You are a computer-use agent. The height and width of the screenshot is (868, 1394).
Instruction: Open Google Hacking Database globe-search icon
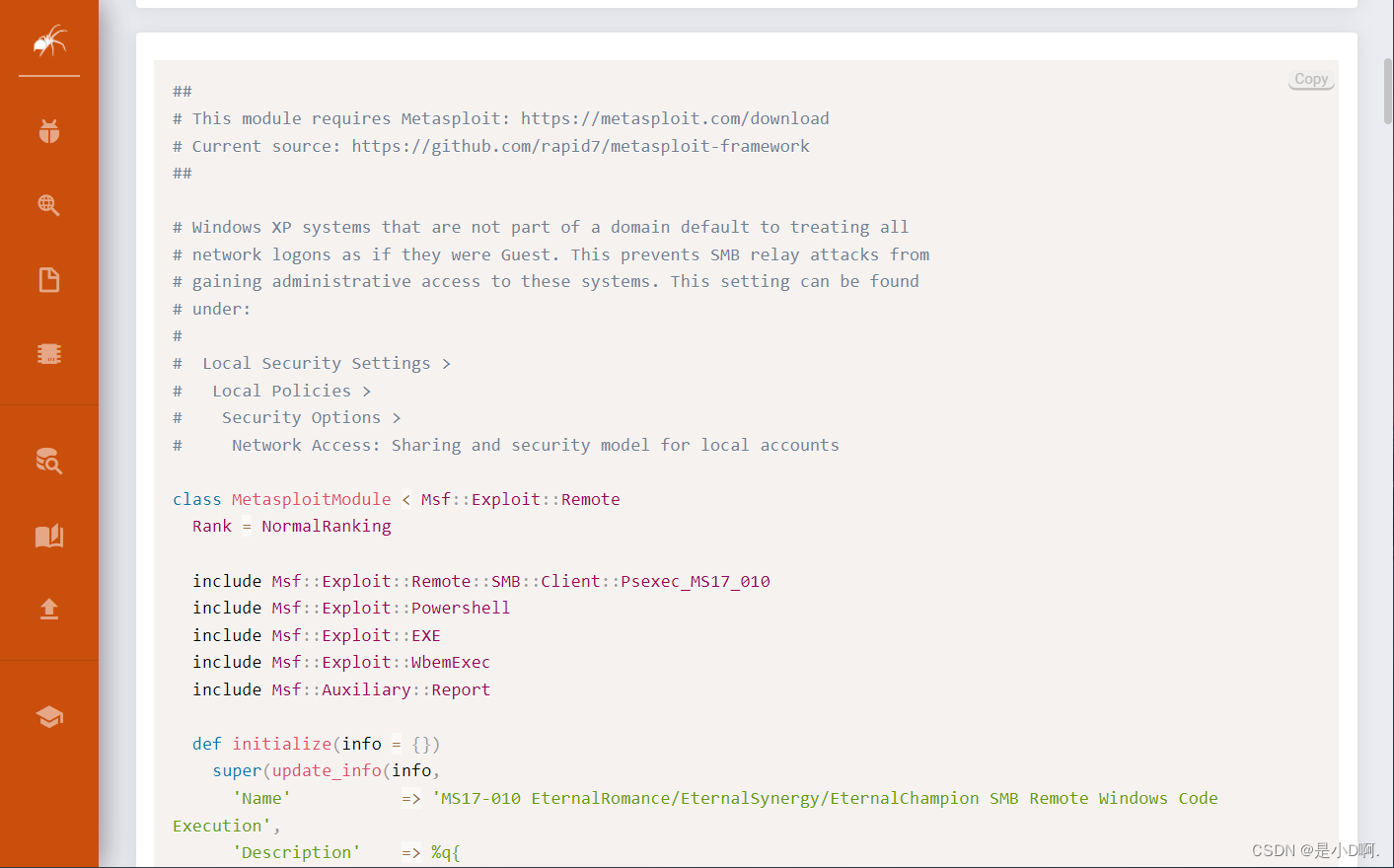[49, 205]
